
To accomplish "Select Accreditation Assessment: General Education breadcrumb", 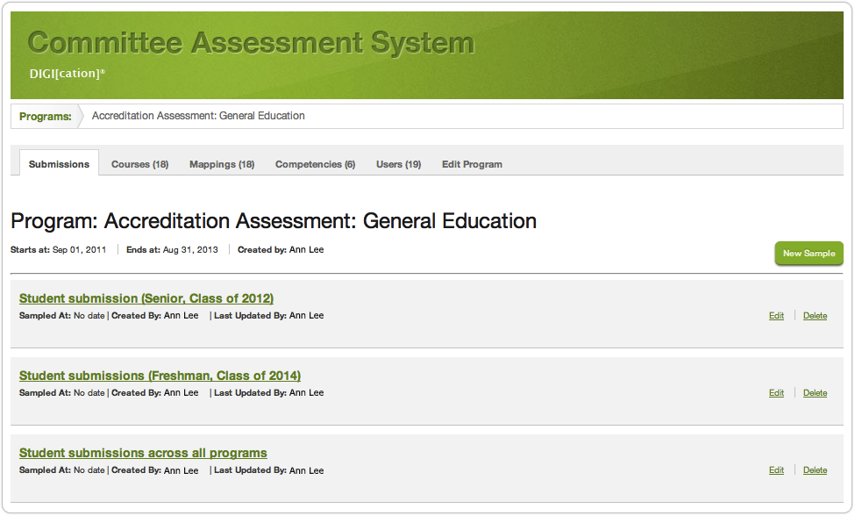I will click(x=198, y=116).
